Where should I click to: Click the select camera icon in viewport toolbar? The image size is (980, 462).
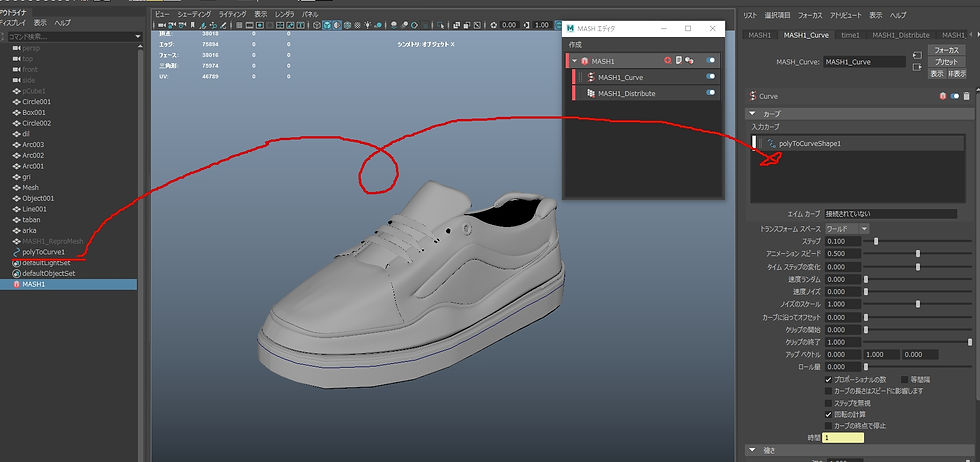(162, 25)
